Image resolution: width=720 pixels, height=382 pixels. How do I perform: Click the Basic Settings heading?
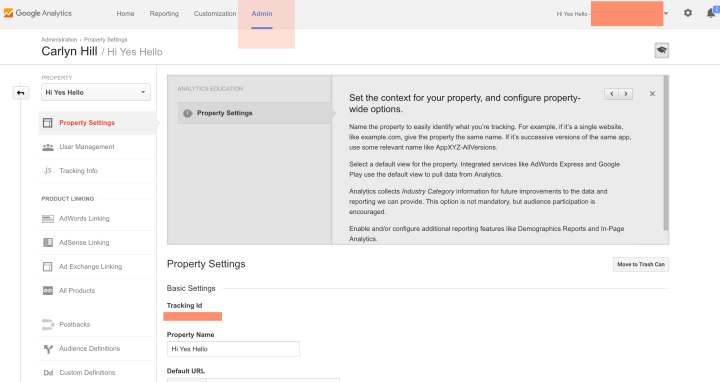tap(191, 288)
